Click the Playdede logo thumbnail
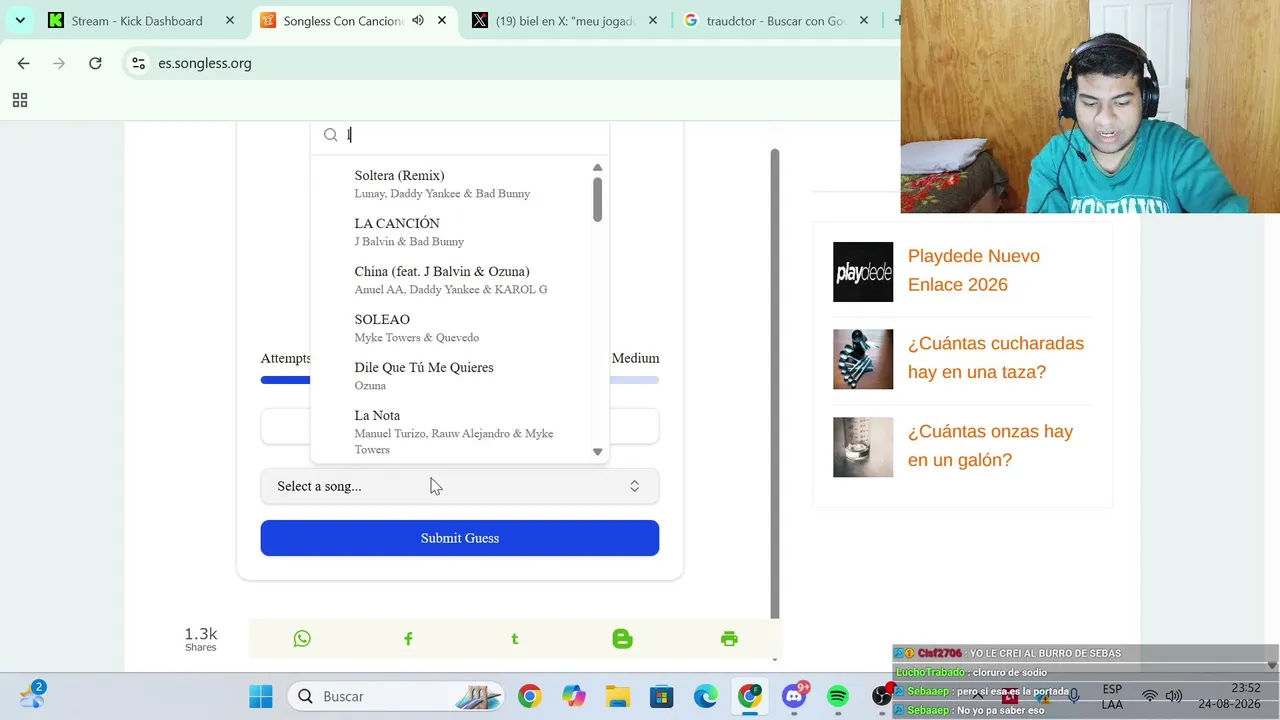Image resolution: width=1280 pixels, height=720 pixels. pos(863,272)
